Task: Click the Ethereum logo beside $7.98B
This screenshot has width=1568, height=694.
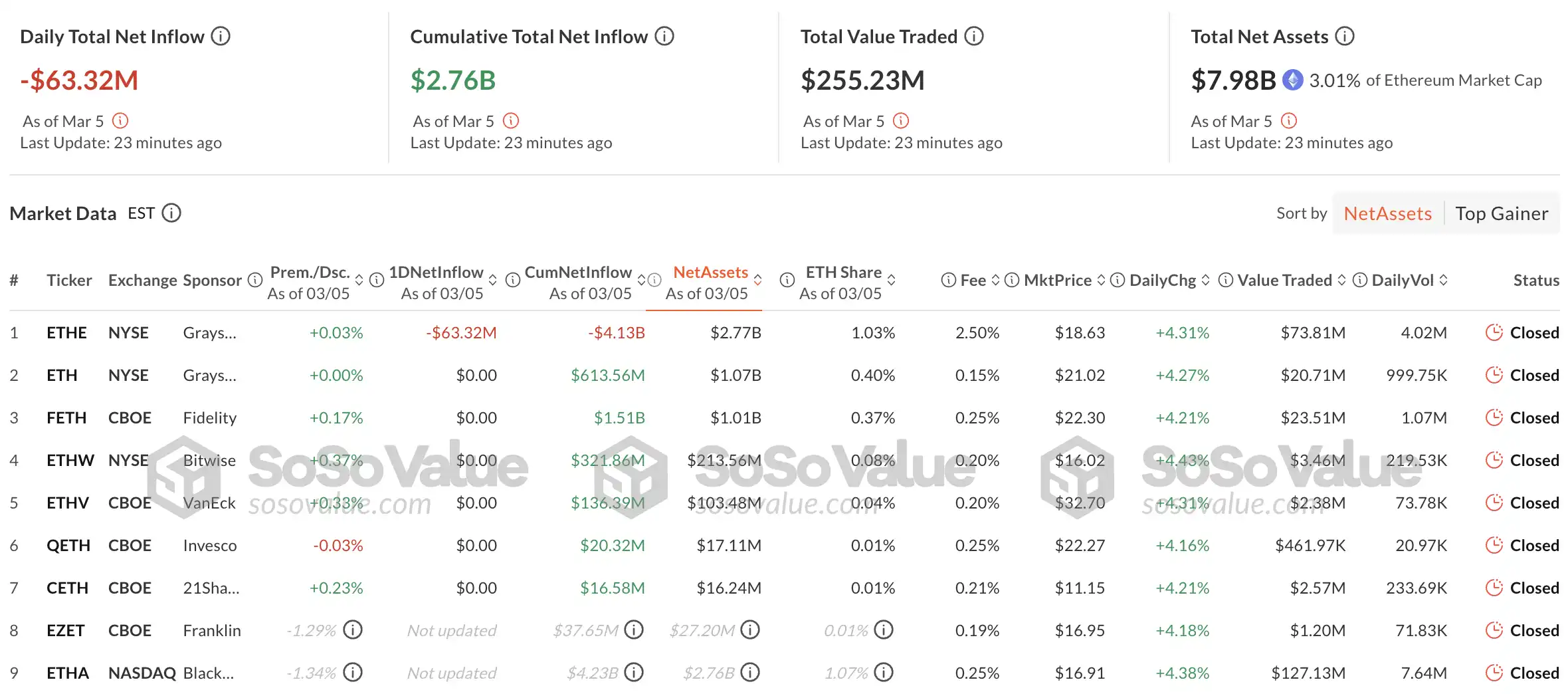Action: (1292, 80)
